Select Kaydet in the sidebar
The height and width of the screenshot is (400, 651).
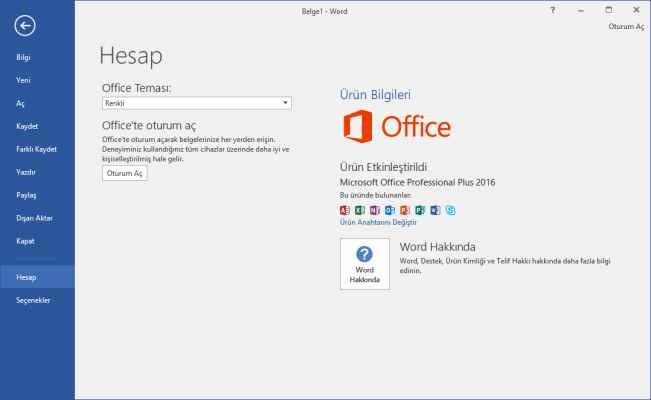coord(27,126)
